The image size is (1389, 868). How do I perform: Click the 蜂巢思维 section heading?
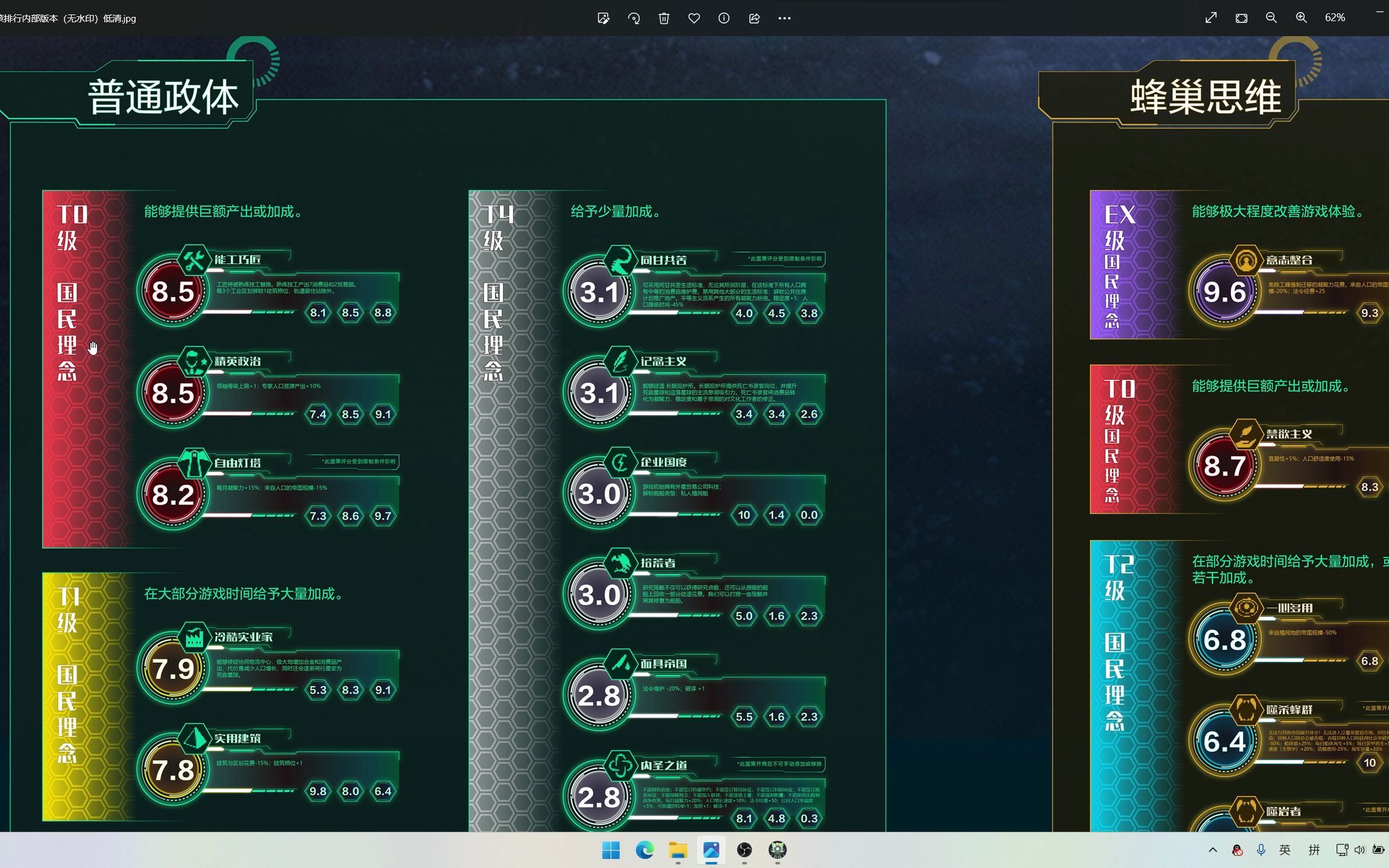[1205, 96]
